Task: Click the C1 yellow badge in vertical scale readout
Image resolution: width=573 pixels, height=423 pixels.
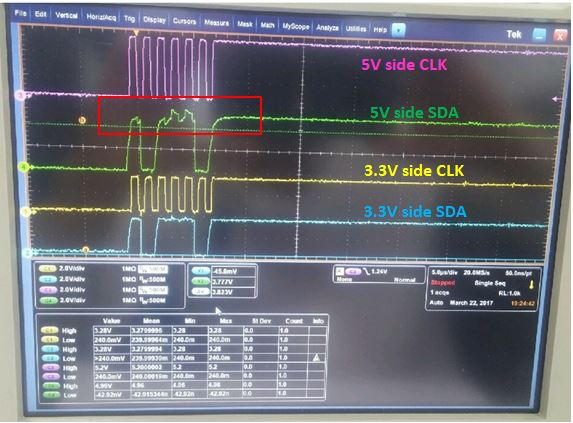Action: [48, 269]
